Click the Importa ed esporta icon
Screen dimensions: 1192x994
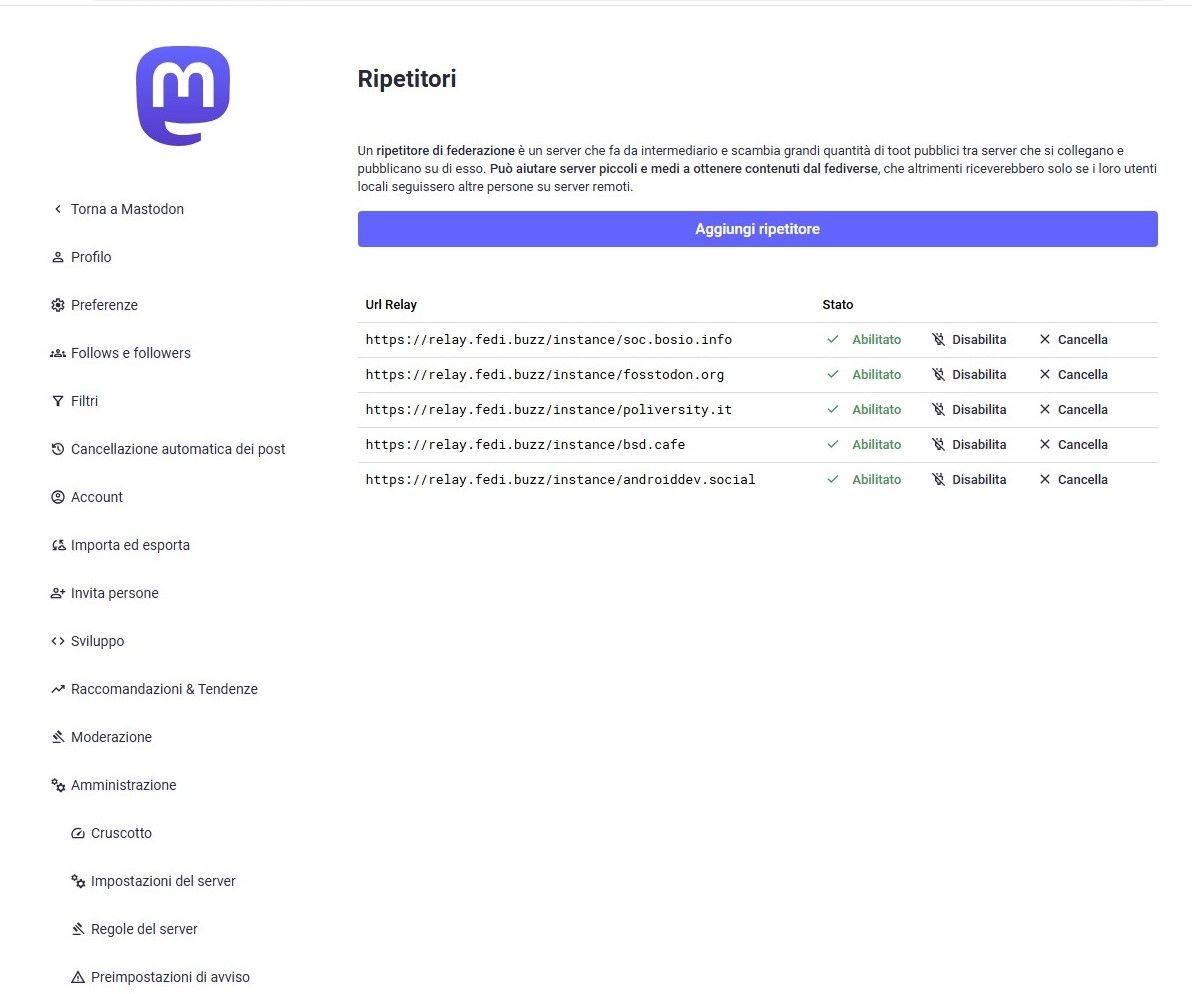pyautogui.click(x=57, y=545)
